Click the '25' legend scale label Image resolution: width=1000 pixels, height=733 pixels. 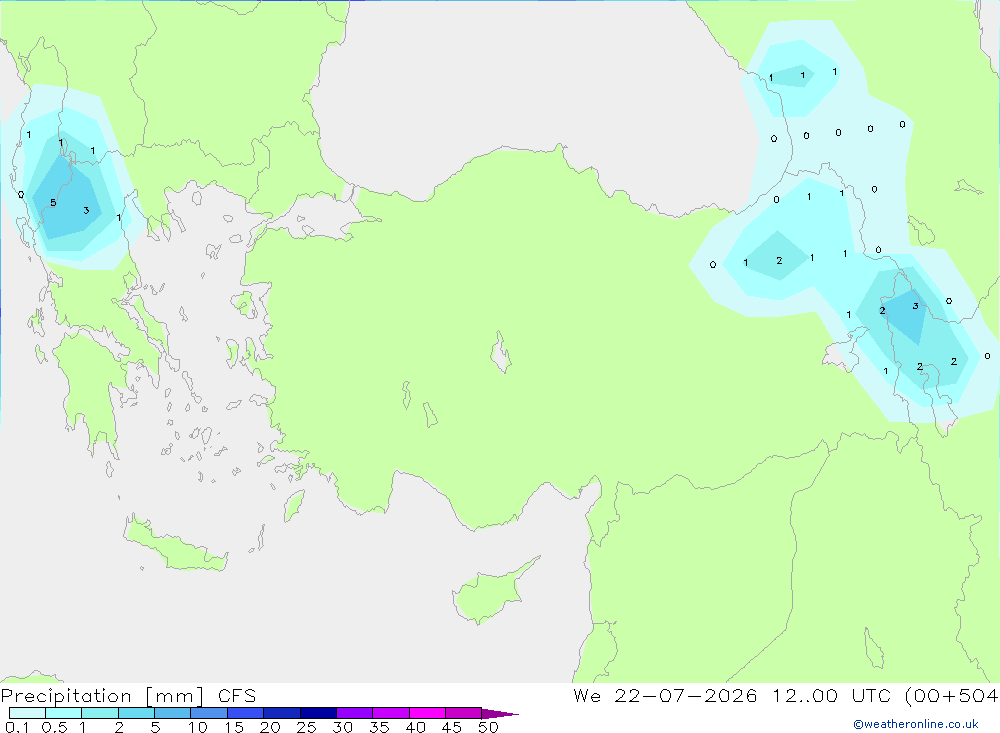click(x=306, y=727)
